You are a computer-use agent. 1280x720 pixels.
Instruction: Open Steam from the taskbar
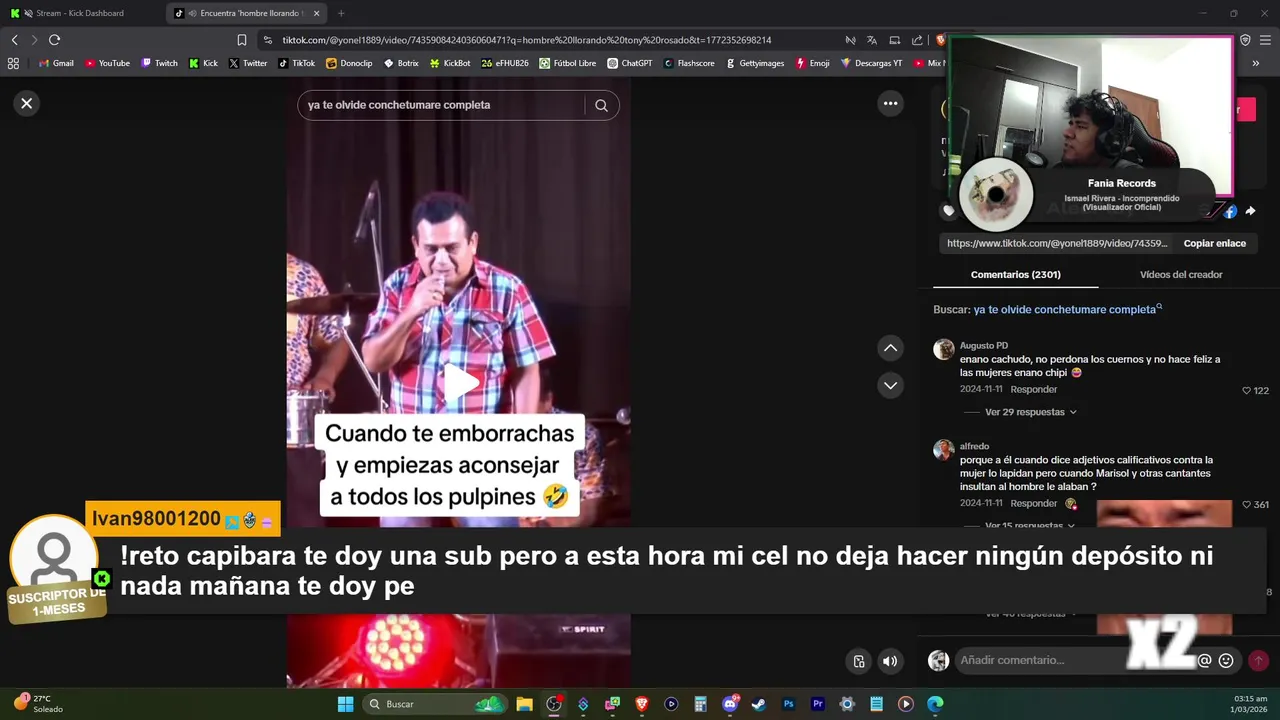point(759,704)
